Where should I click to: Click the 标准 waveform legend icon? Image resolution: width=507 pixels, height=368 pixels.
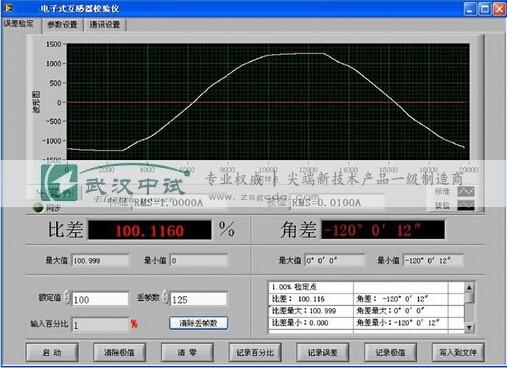click(466, 191)
